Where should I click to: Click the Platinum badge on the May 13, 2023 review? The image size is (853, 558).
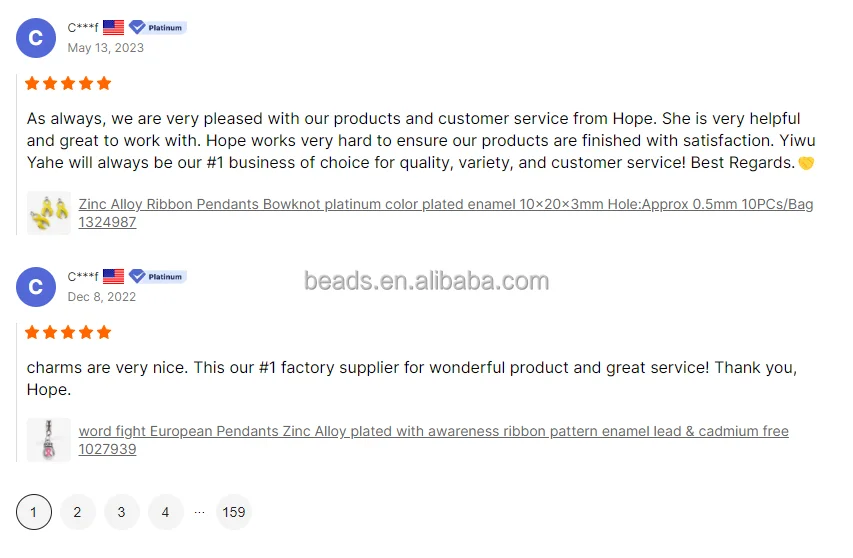tap(158, 27)
